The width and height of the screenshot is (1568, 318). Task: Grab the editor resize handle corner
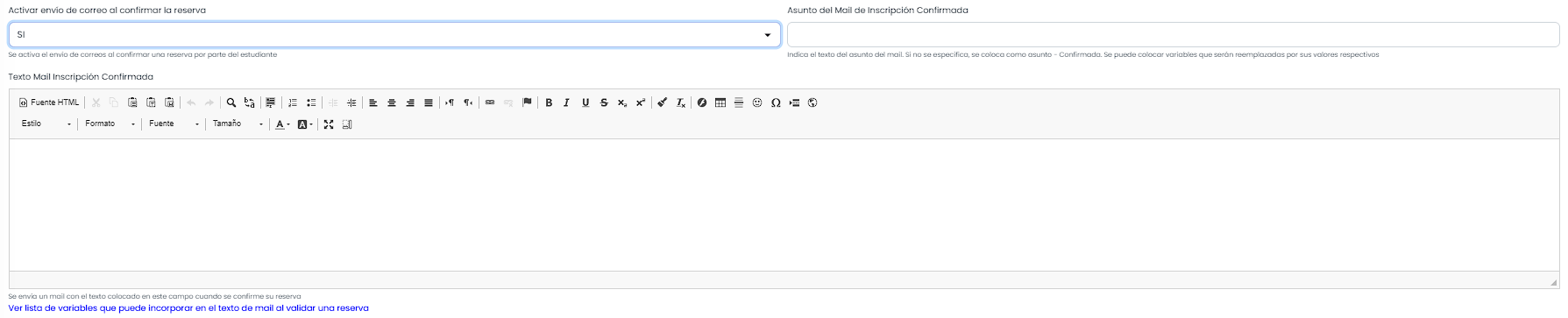pyautogui.click(x=1553, y=282)
